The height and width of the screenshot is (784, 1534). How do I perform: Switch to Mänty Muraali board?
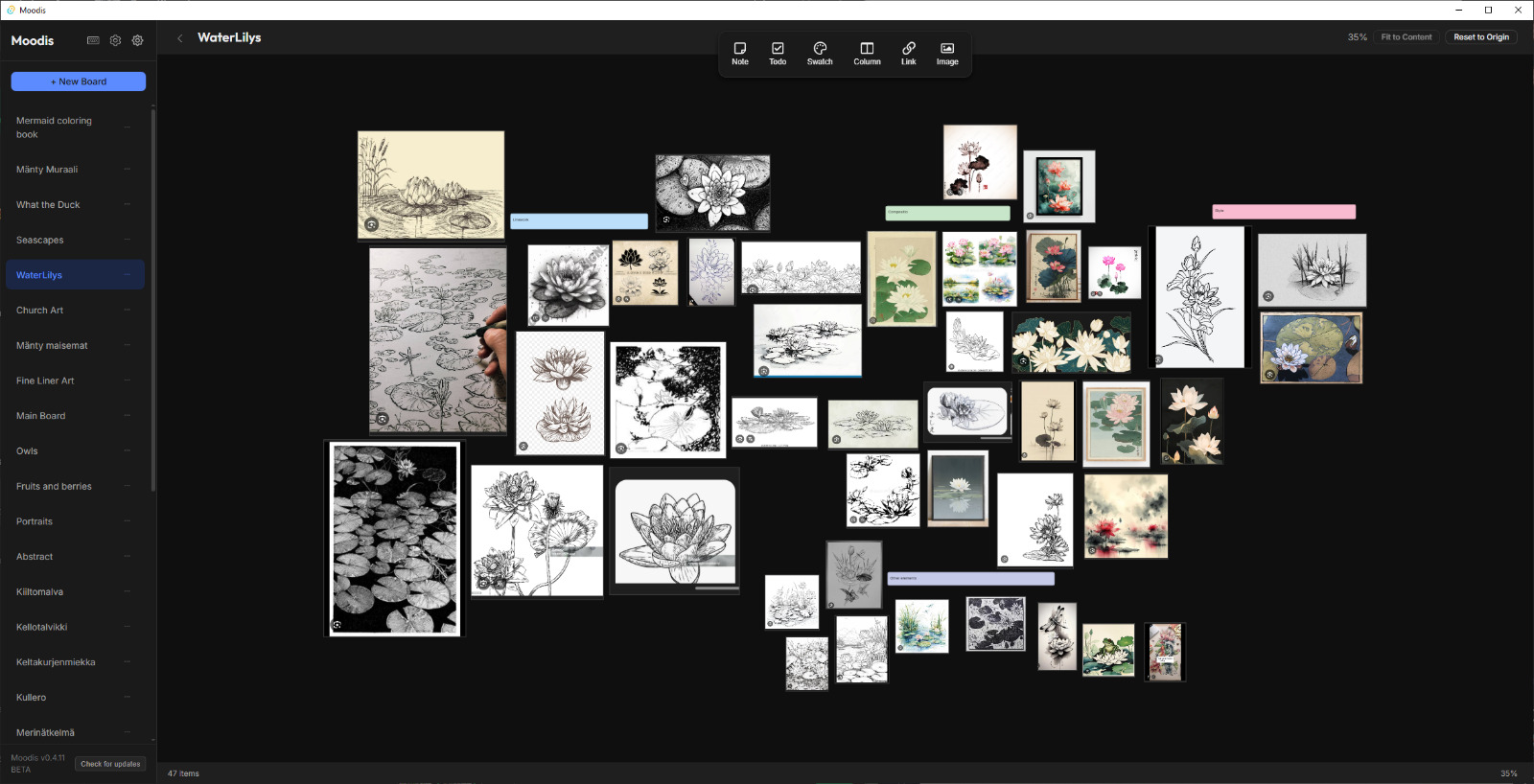pos(75,170)
